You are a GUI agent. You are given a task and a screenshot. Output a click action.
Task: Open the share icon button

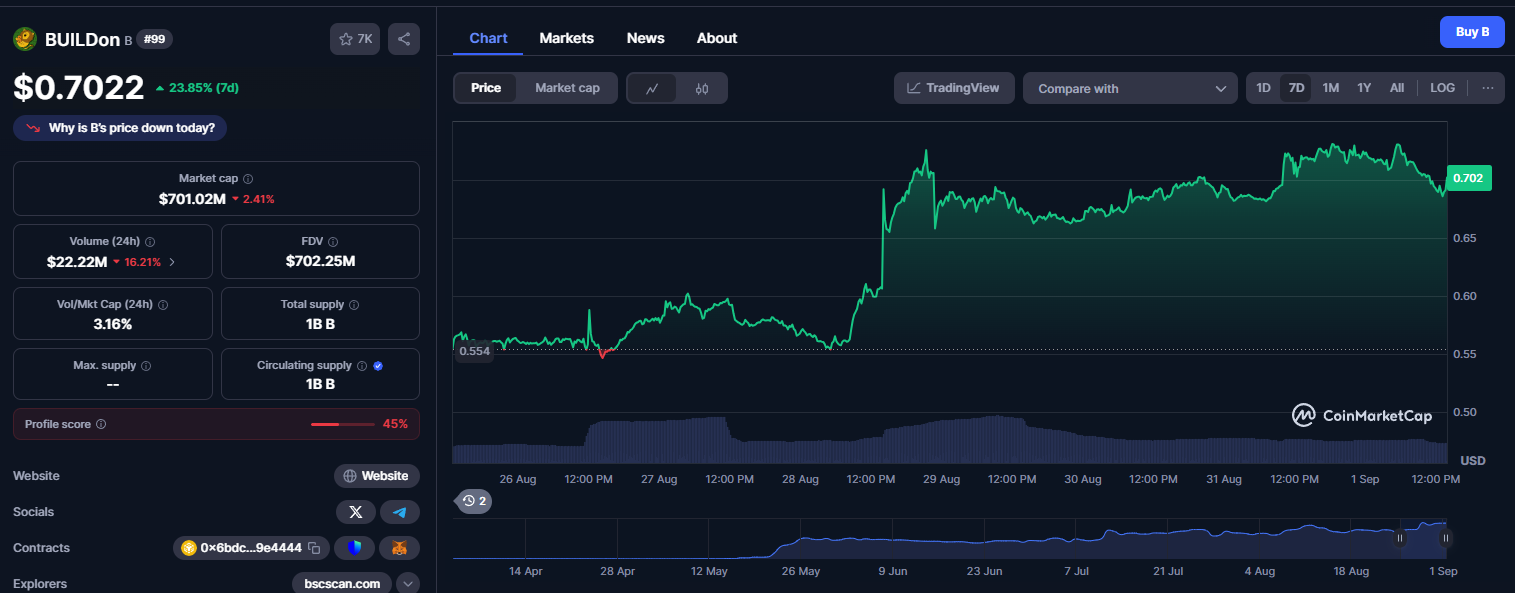point(404,39)
